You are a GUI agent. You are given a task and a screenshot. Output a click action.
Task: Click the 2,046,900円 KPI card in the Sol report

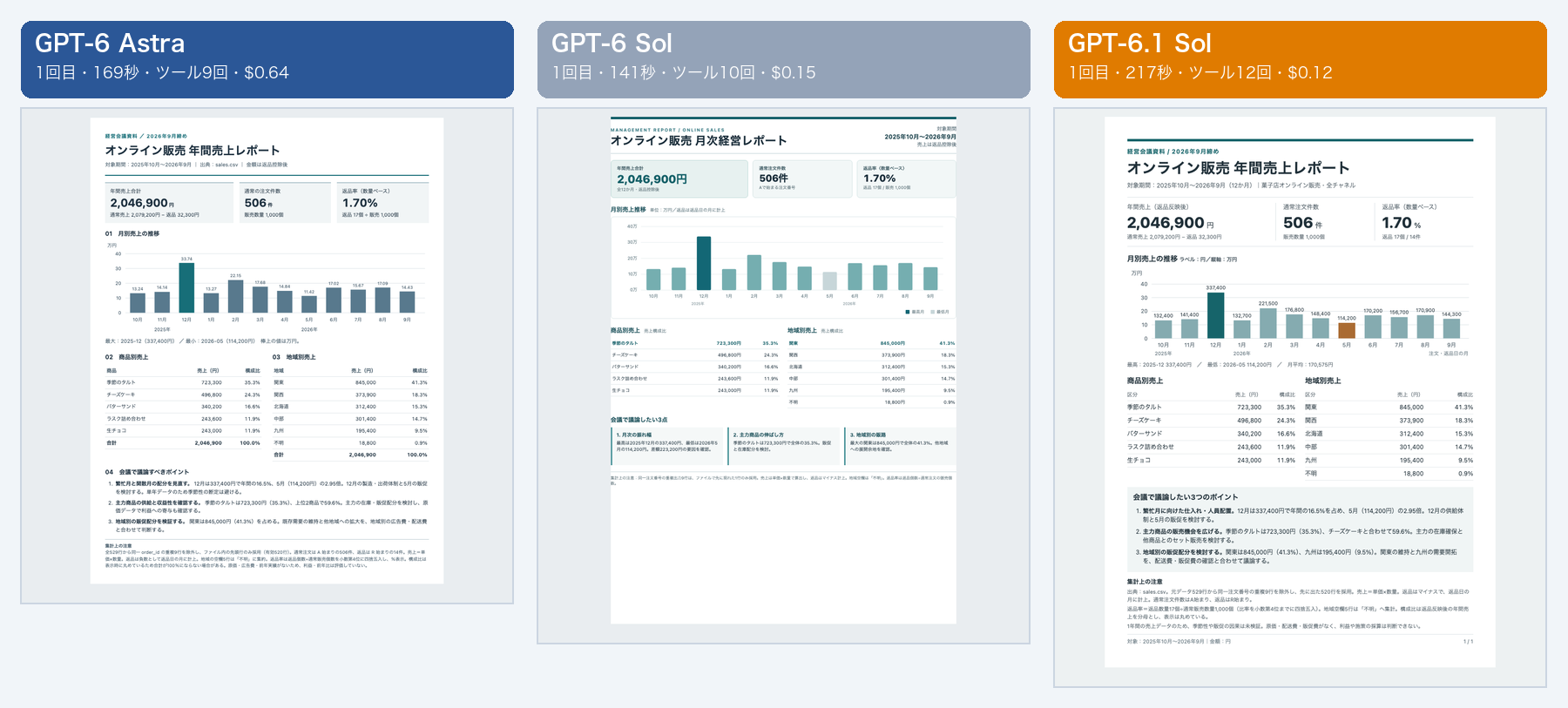(x=679, y=179)
